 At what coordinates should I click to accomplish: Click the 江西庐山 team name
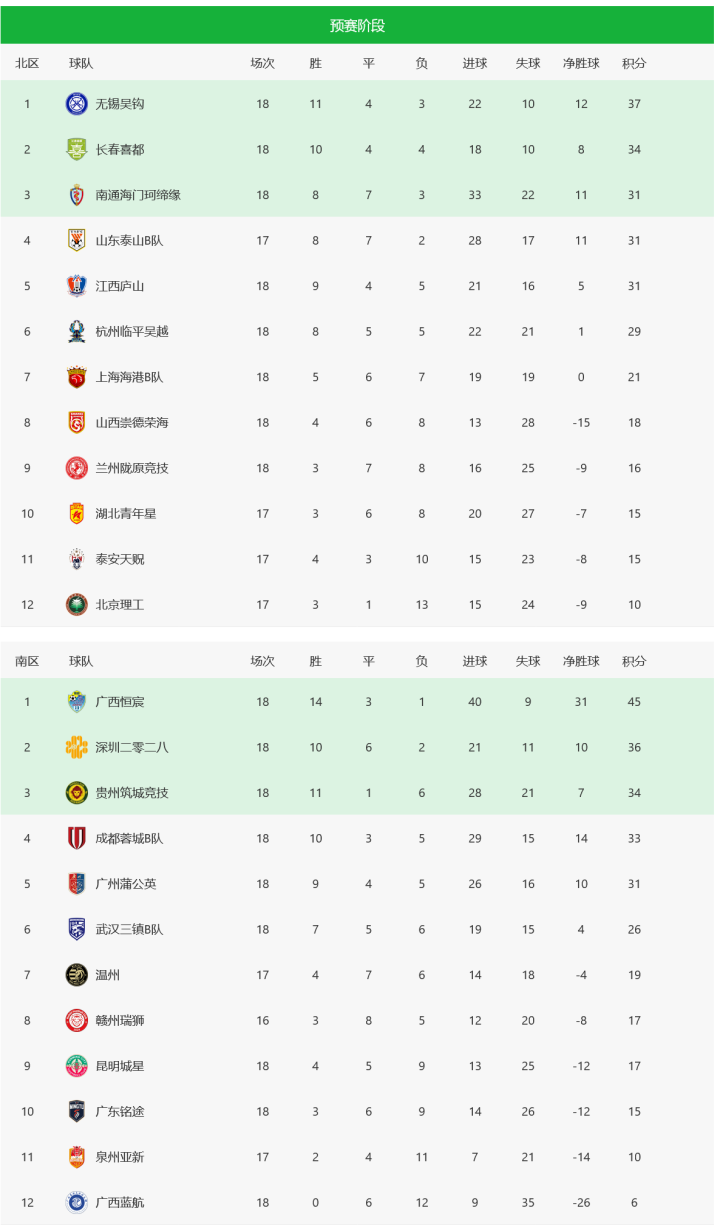pyautogui.click(x=120, y=286)
